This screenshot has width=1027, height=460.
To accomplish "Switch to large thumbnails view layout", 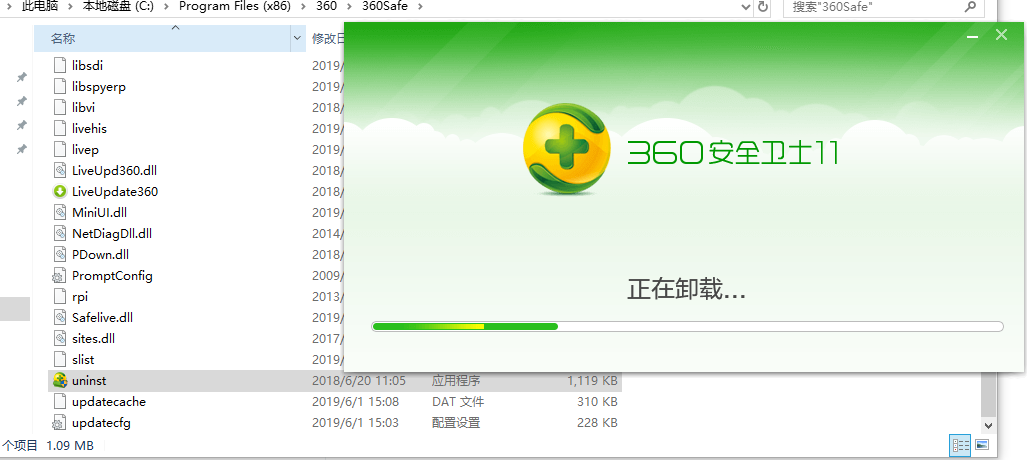I will coord(982,444).
